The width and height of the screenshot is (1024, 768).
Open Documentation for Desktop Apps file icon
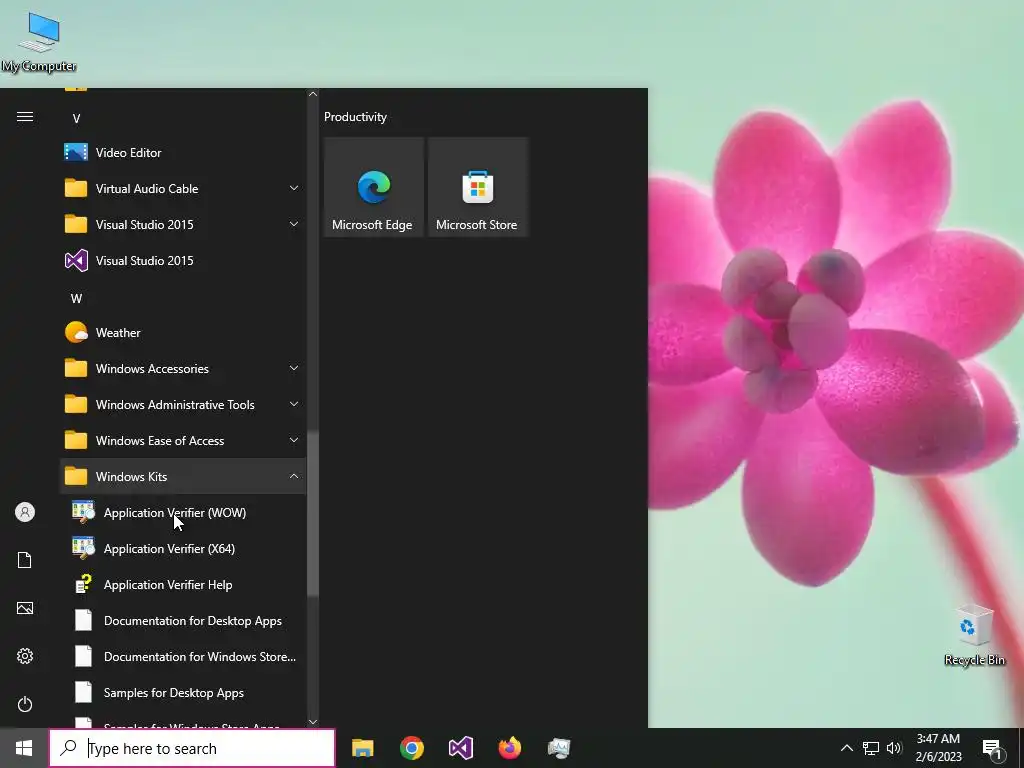(84, 620)
